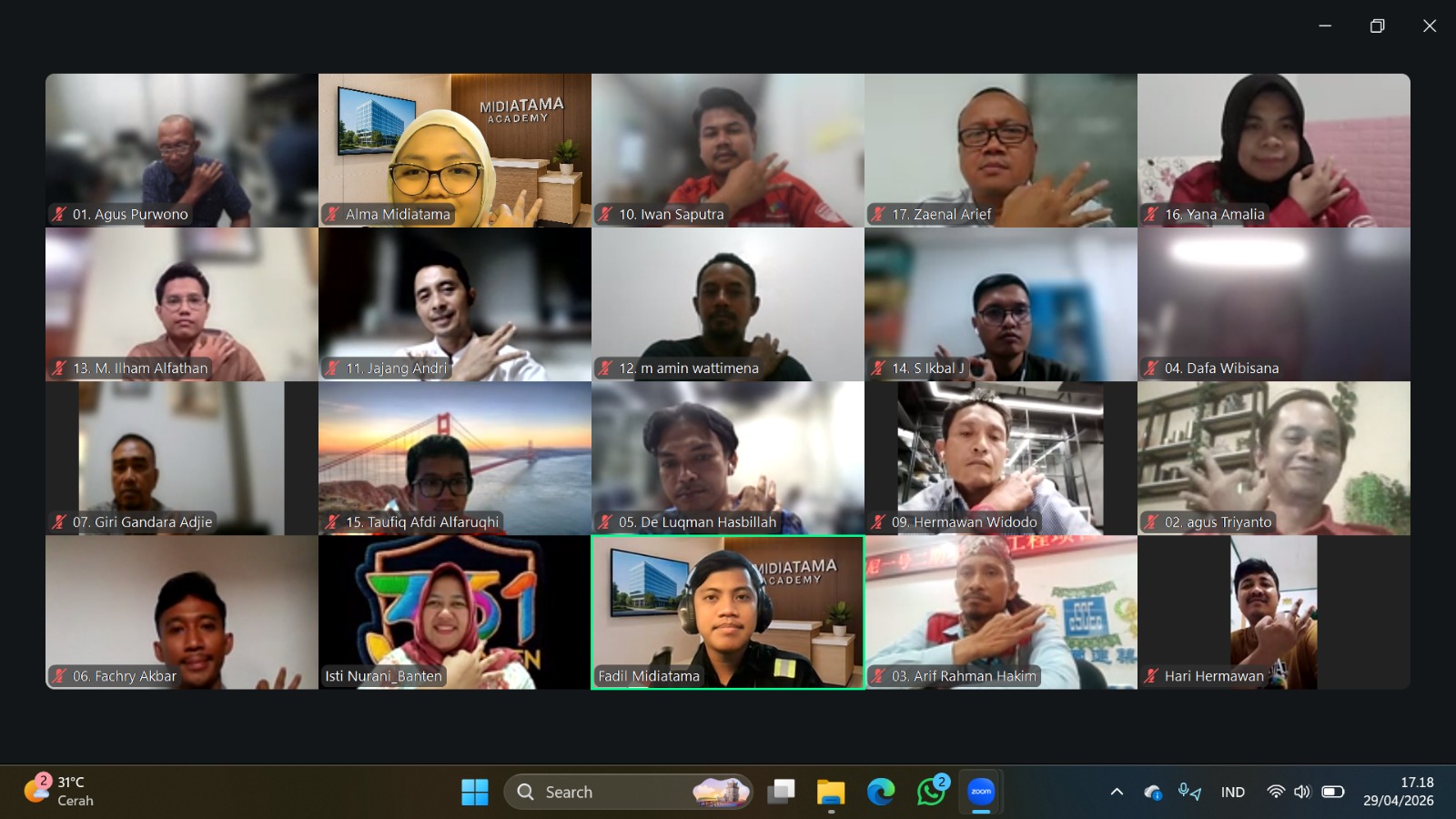1456x819 pixels.
Task: Open the clock and date flyout
Action: pyautogui.click(x=1398, y=792)
